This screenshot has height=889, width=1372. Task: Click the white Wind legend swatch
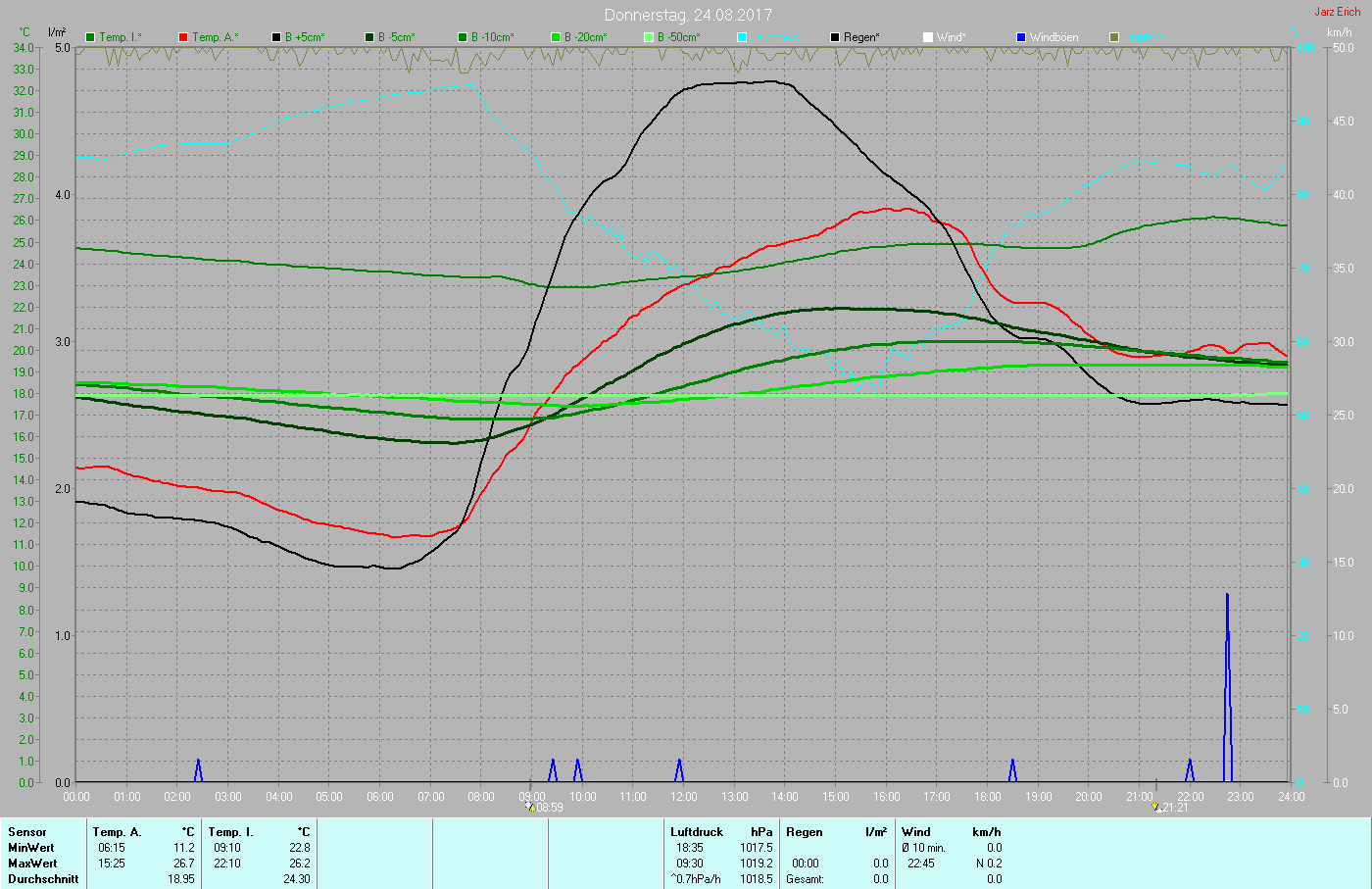928,37
